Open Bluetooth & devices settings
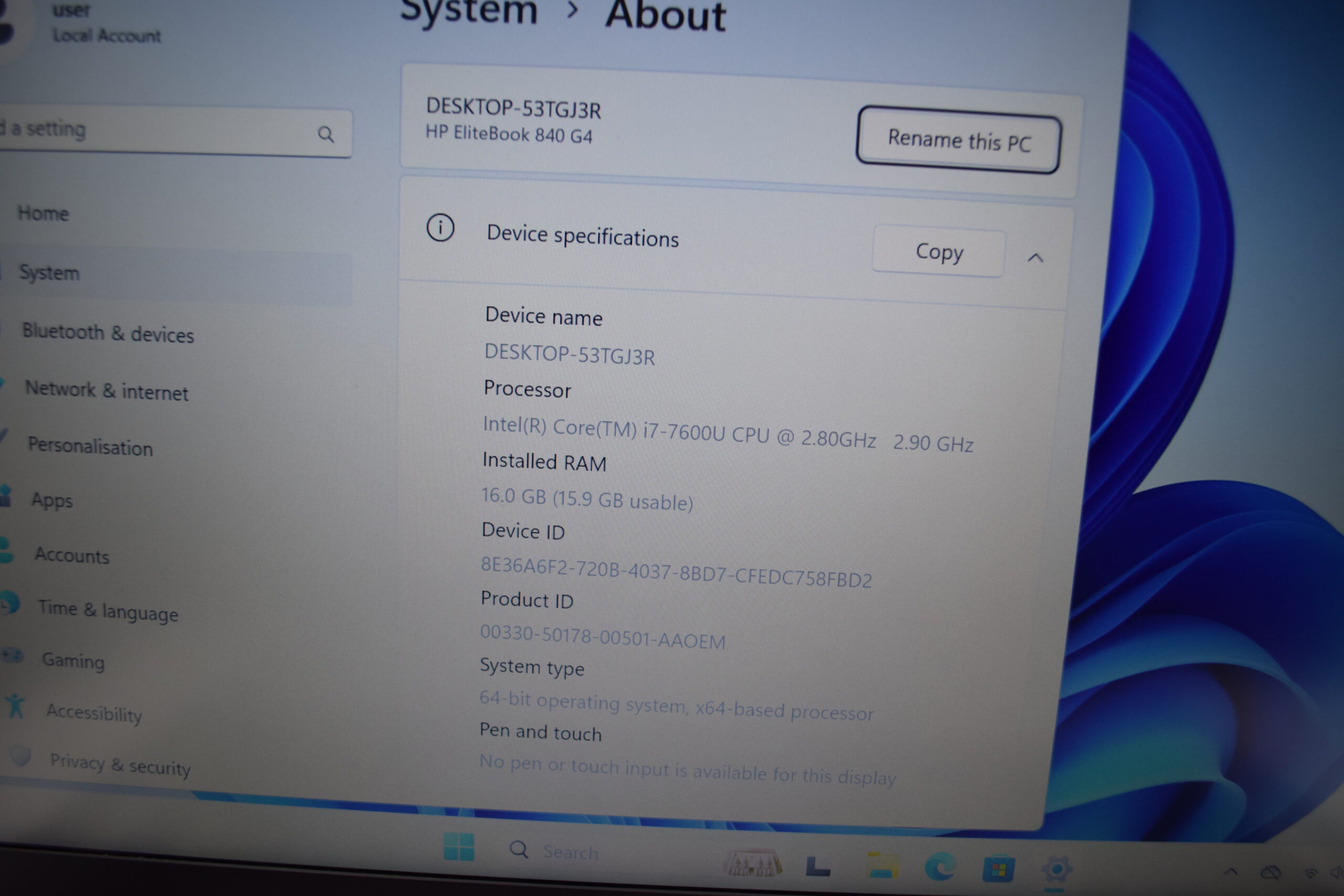The height and width of the screenshot is (896, 1344). (x=108, y=333)
